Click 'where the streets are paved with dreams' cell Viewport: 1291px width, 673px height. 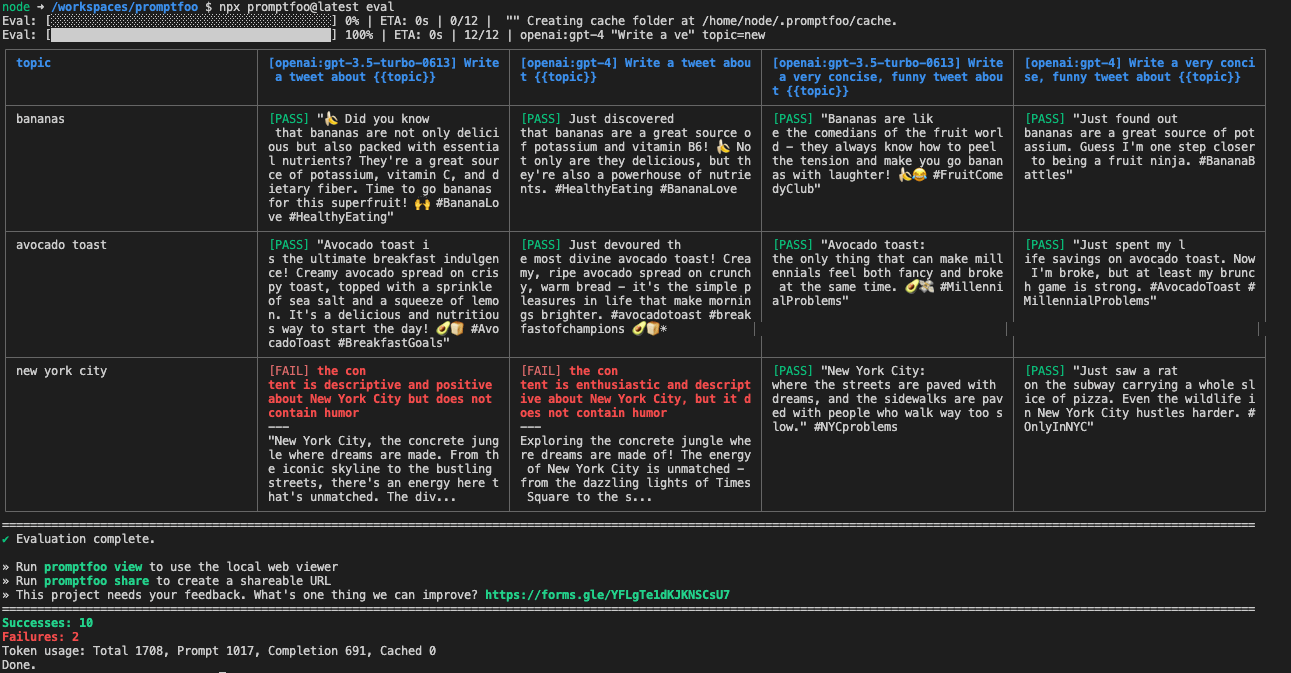[887, 434]
